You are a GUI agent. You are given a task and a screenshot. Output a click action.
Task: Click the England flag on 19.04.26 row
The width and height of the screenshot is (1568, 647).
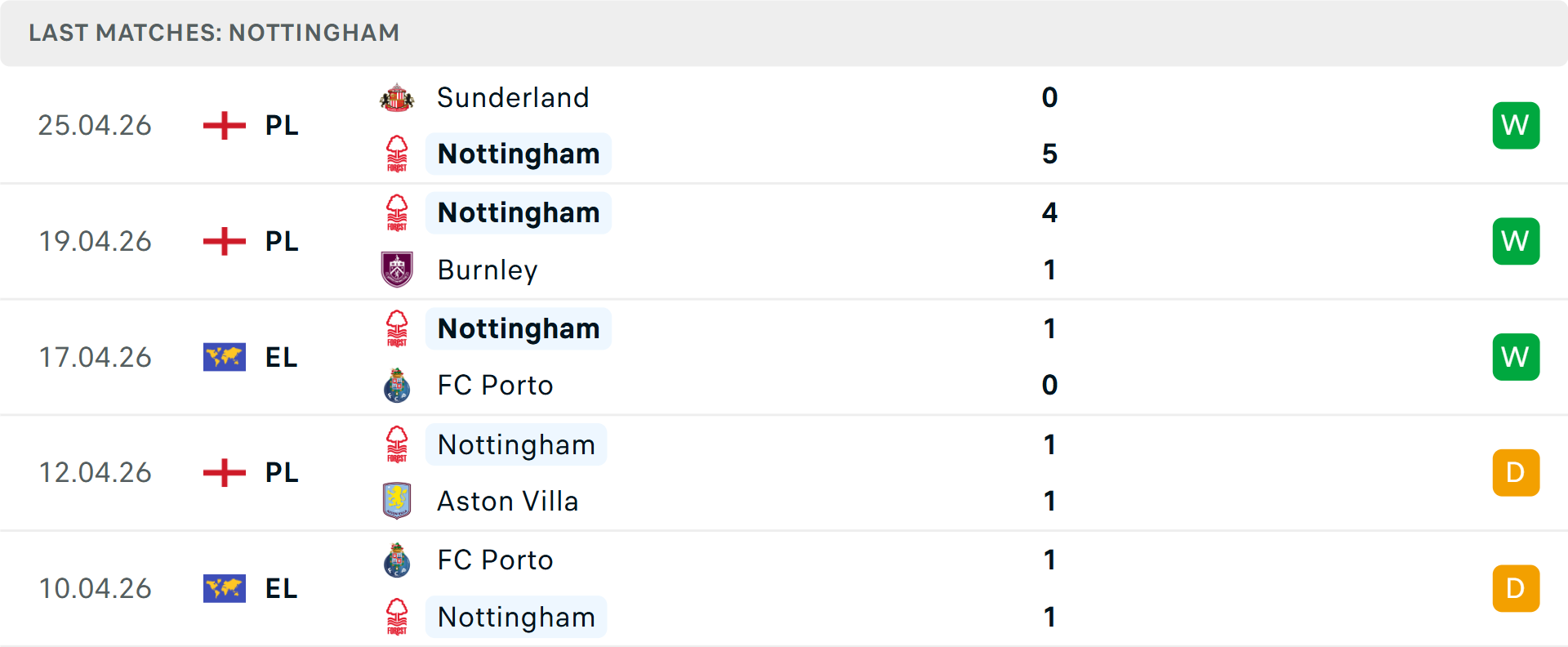coord(225,242)
